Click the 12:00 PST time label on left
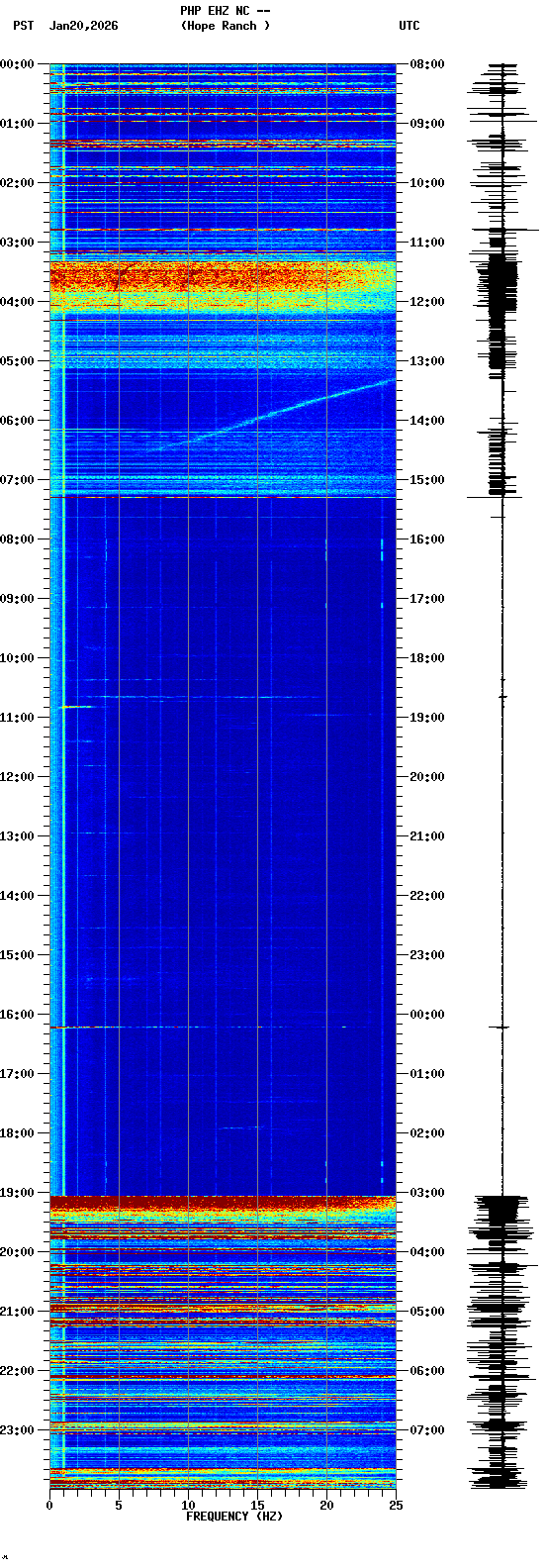This screenshot has width=546, height=1568. click(17, 777)
